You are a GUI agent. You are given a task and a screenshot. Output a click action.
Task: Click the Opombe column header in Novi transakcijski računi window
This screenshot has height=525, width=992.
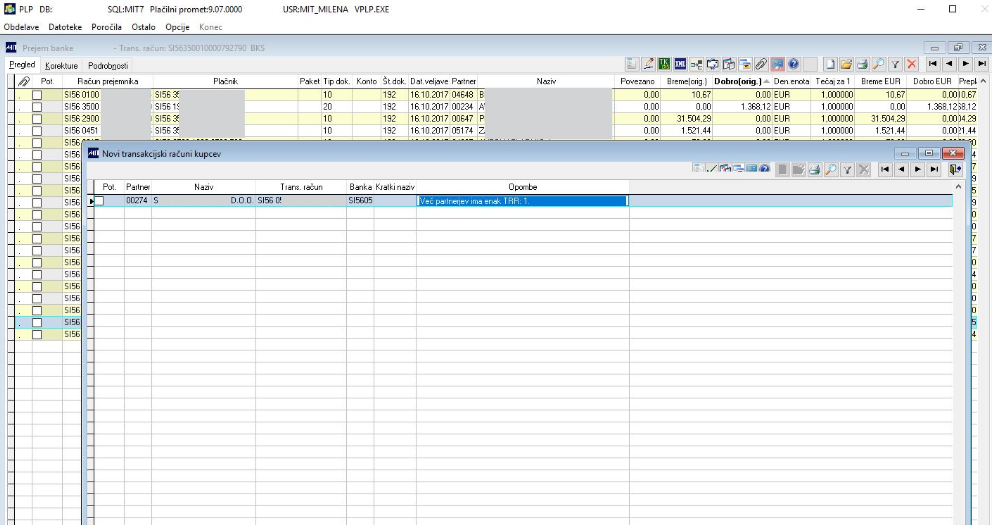(523, 187)
